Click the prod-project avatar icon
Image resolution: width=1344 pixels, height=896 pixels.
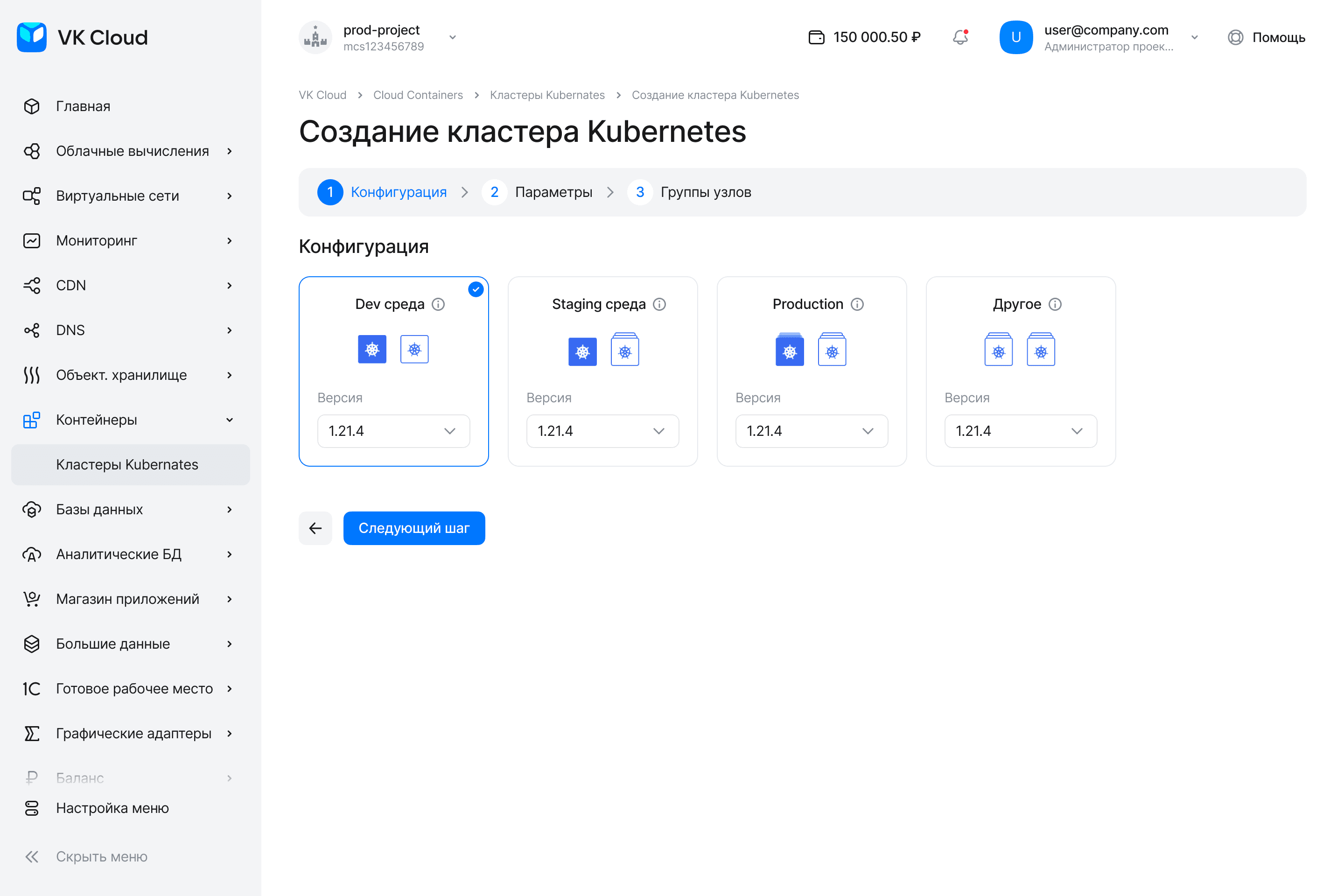pos(315,37)
